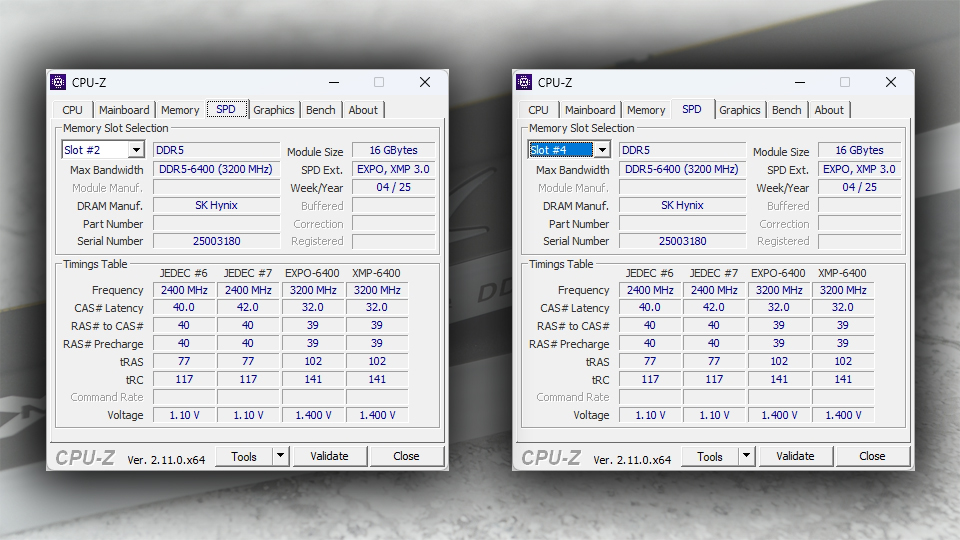This screenshot has height=540, width=960.
Task: Close the right CPU-Z window via X
Action: (x=891, y=82)
